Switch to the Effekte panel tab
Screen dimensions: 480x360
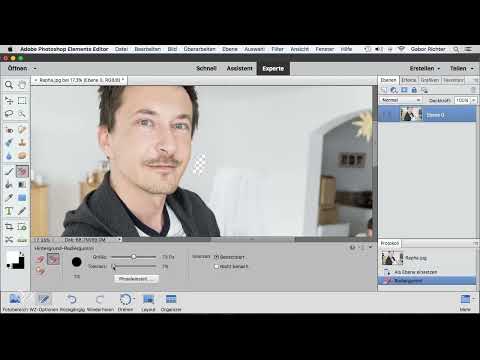coord(409,80)
